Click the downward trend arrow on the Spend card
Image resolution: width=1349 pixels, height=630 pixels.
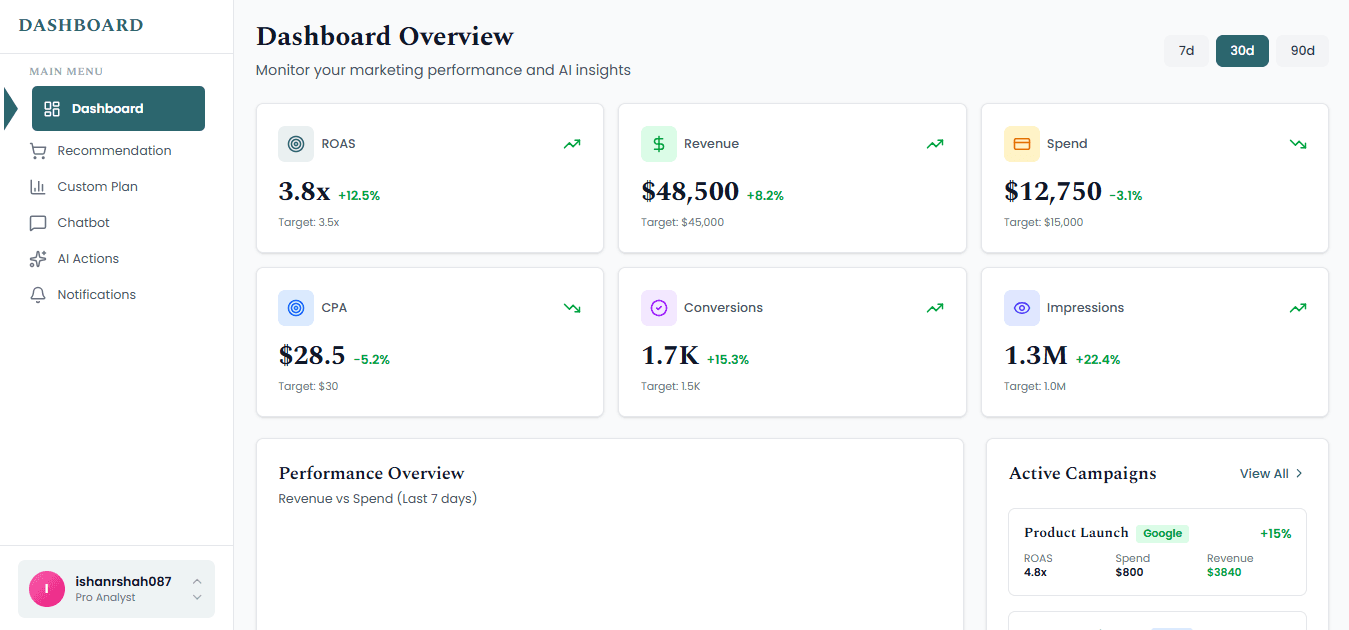click(x=1297, y=144)
